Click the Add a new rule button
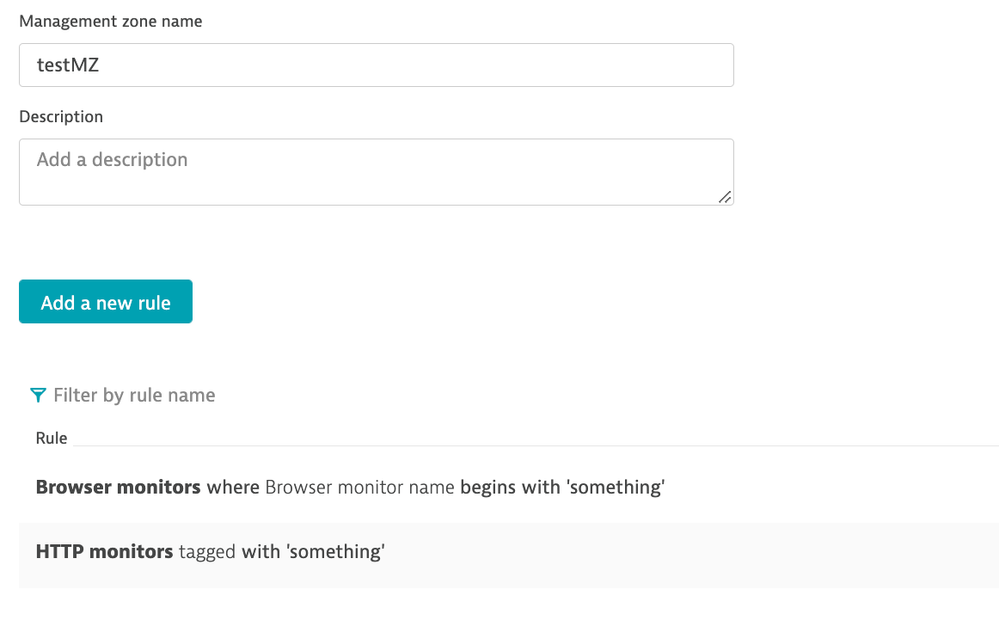 (x=106, y=302)
